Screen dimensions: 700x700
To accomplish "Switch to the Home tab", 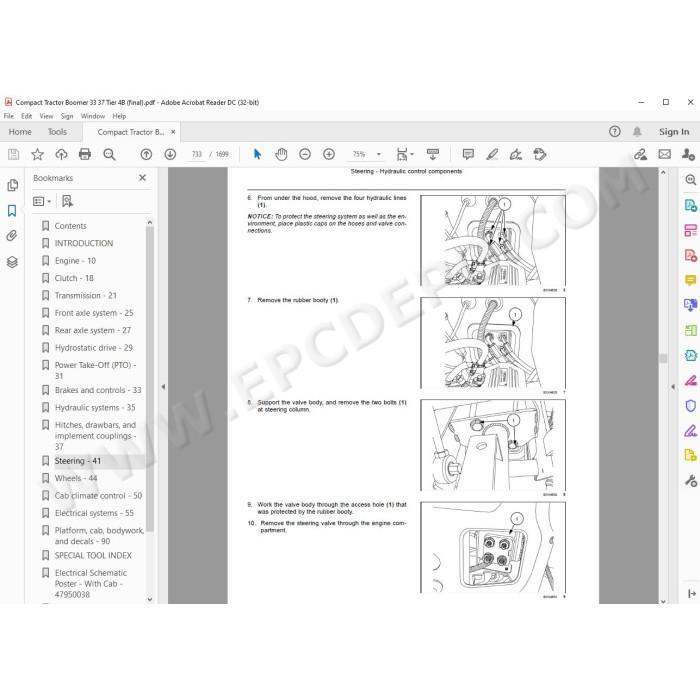I will coord(20,132).
